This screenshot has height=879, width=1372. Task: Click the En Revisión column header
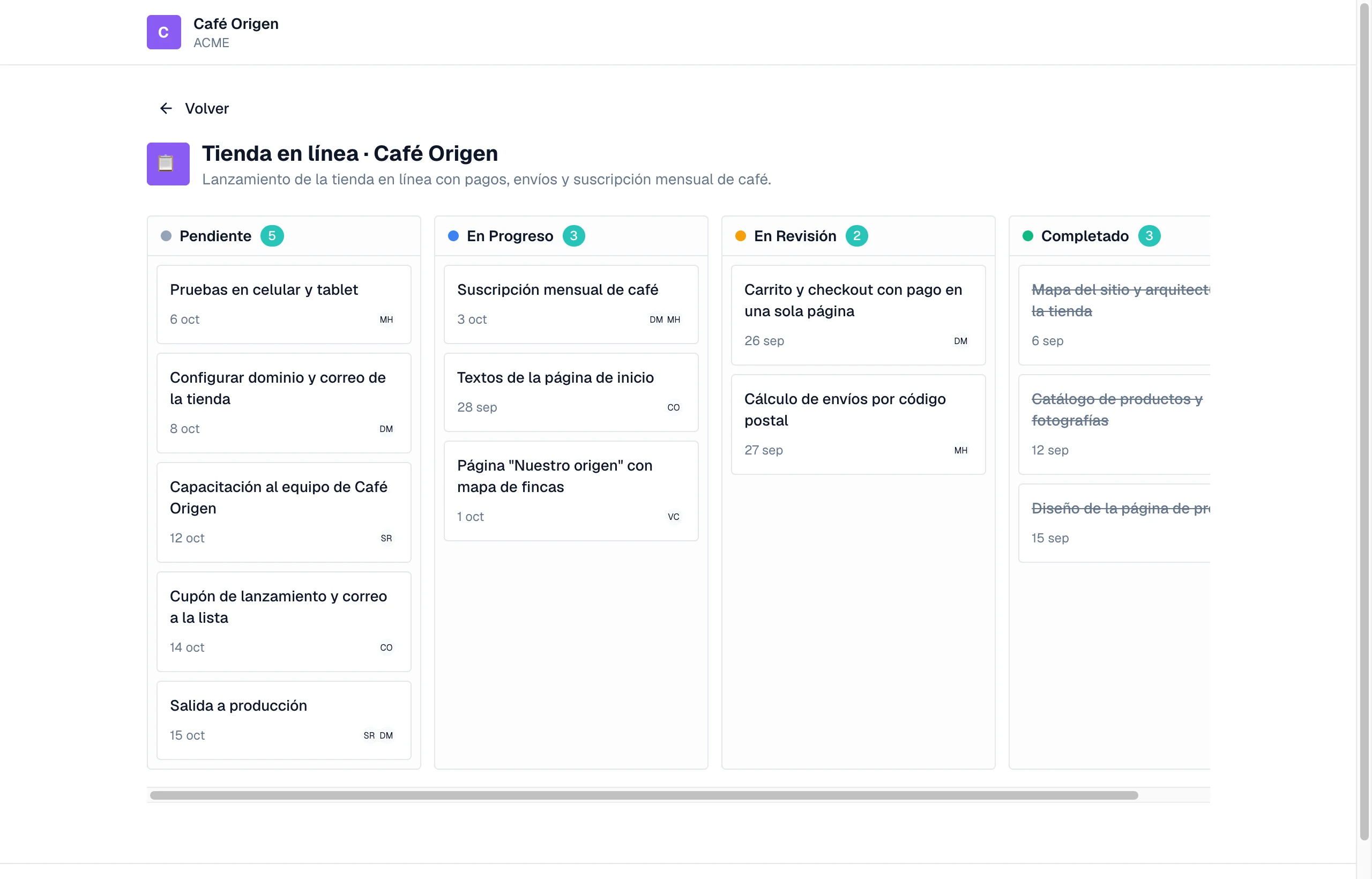(858, 236)
